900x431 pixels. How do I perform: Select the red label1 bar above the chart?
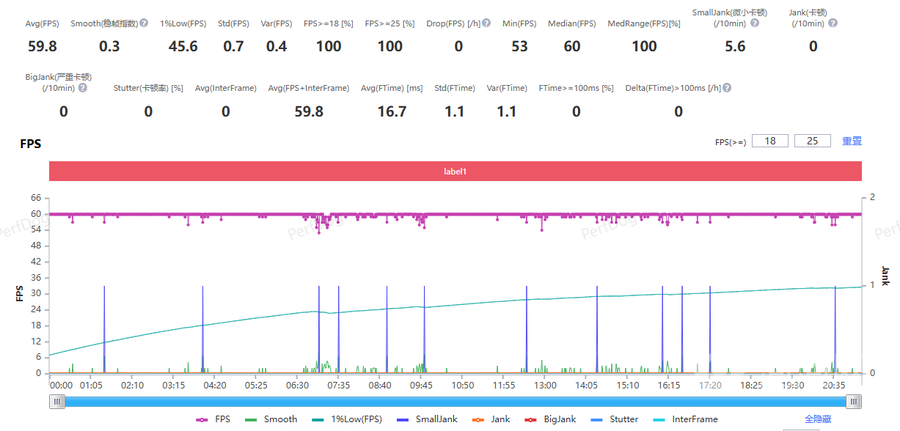pyautogui.click(x=455, y=172)
